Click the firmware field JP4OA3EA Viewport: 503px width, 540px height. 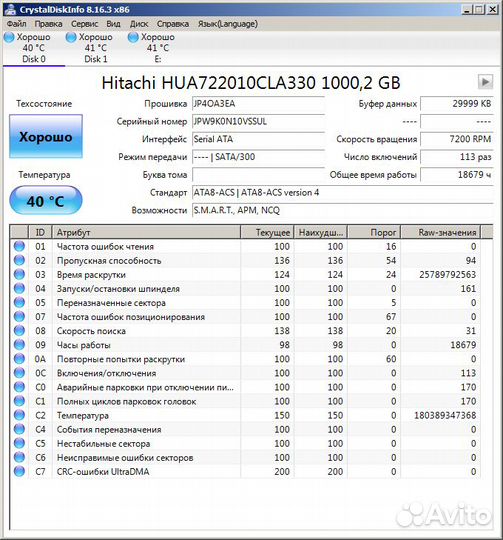258,104
